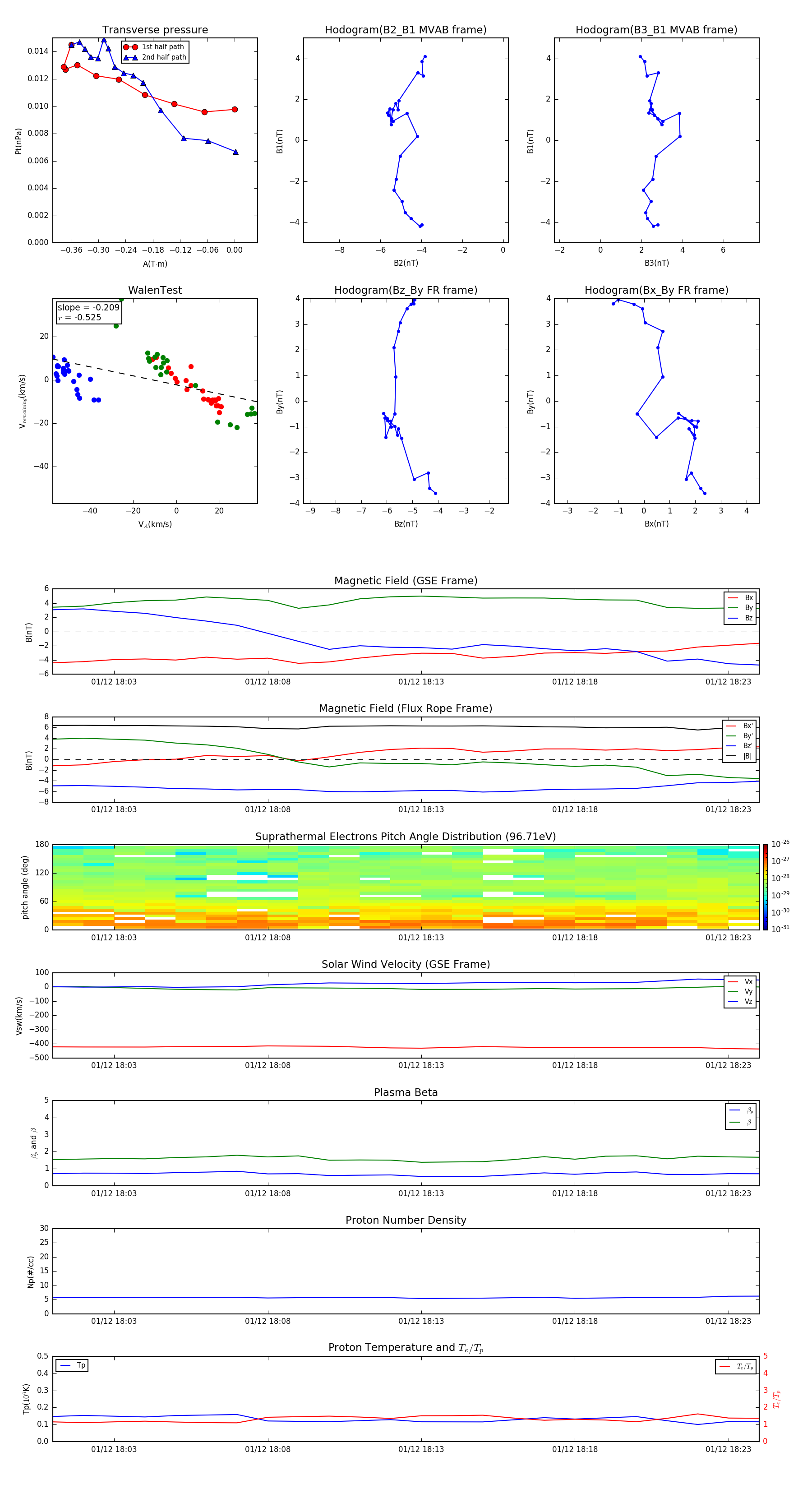Click the red right-side 'Te/Tp' axis label
This screenshot has height=1489, width=812.
(777, 1399)
